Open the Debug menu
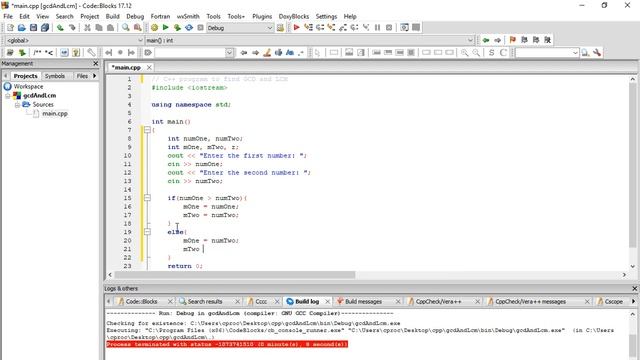Viewport: 640px width, 360px height. tap(135, 16)
